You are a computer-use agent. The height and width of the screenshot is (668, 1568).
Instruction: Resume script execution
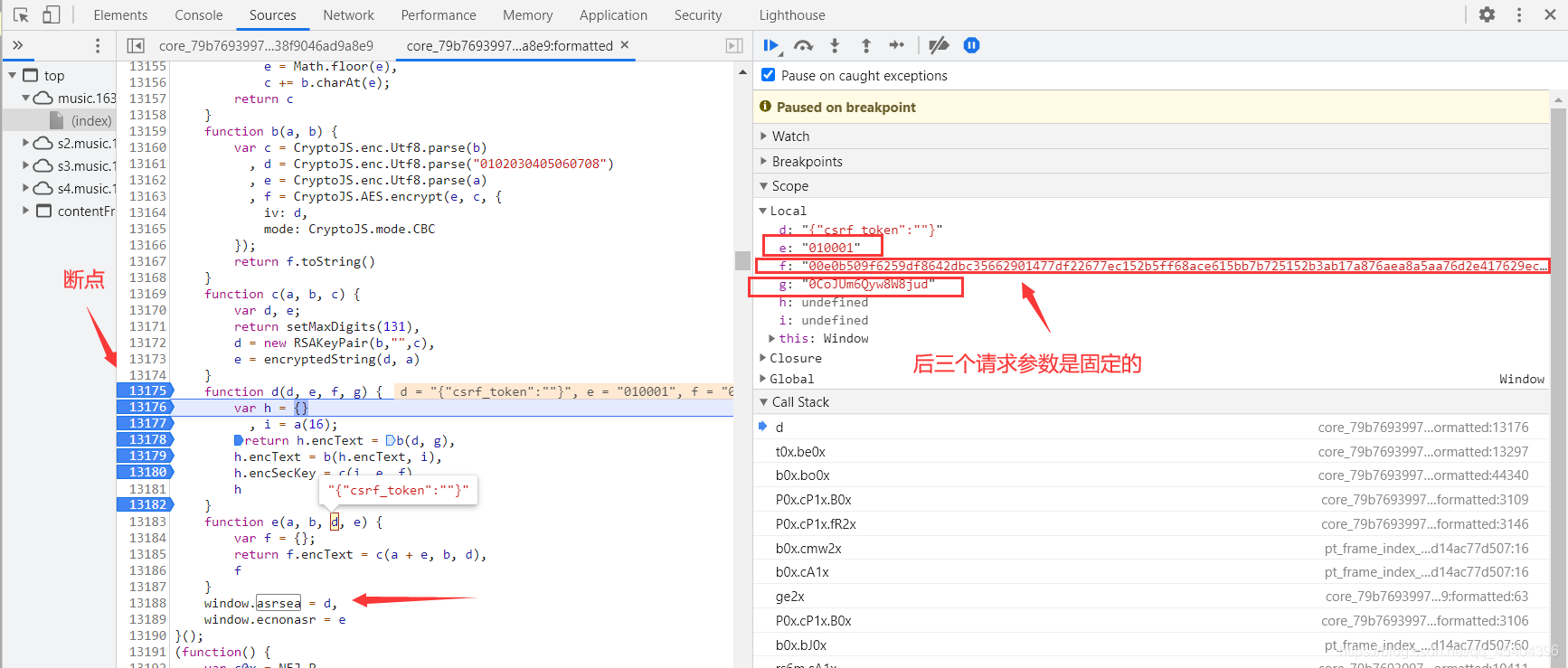[771, 45]
